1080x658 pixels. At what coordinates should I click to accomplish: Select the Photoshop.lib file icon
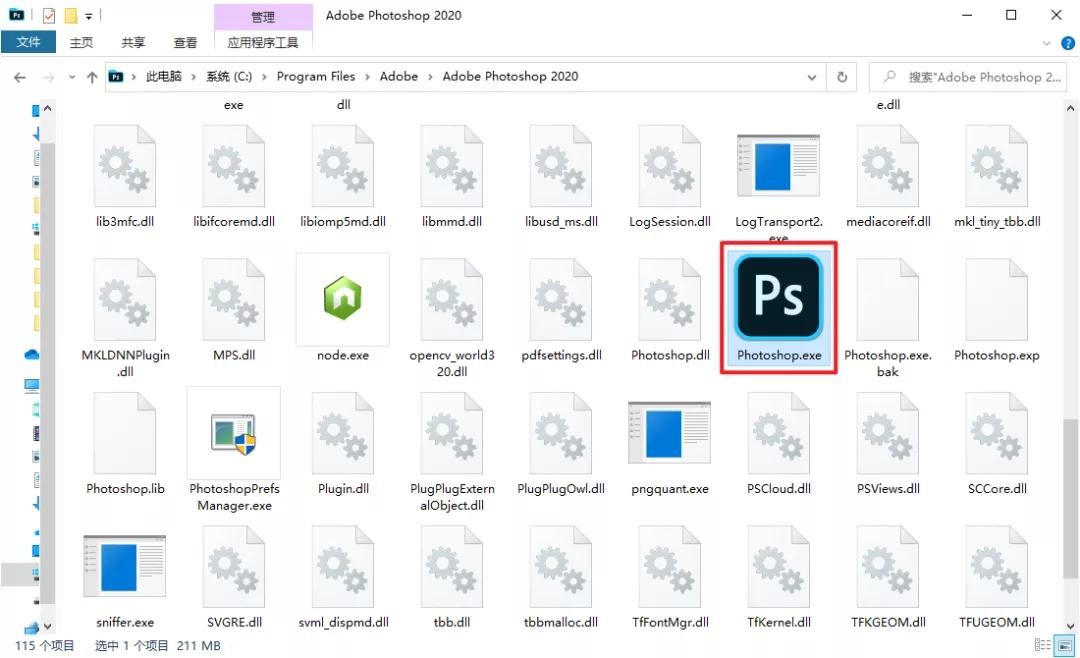[125, 433]
